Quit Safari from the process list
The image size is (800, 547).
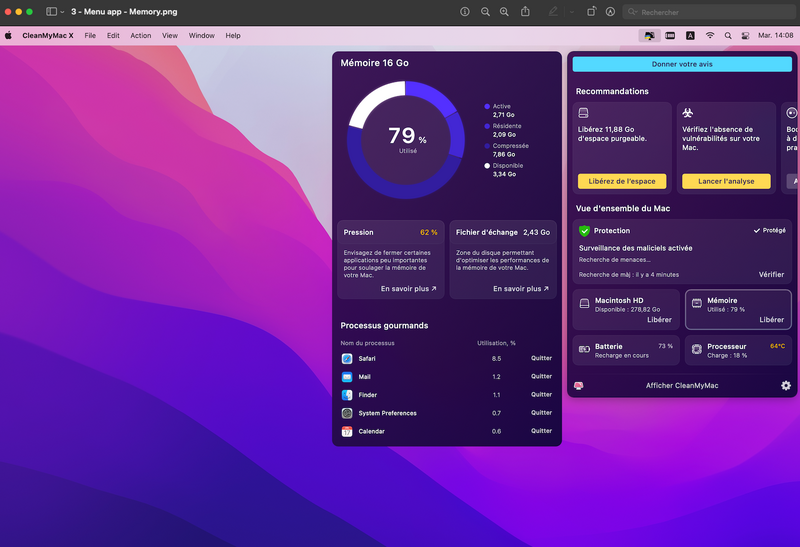541,358
